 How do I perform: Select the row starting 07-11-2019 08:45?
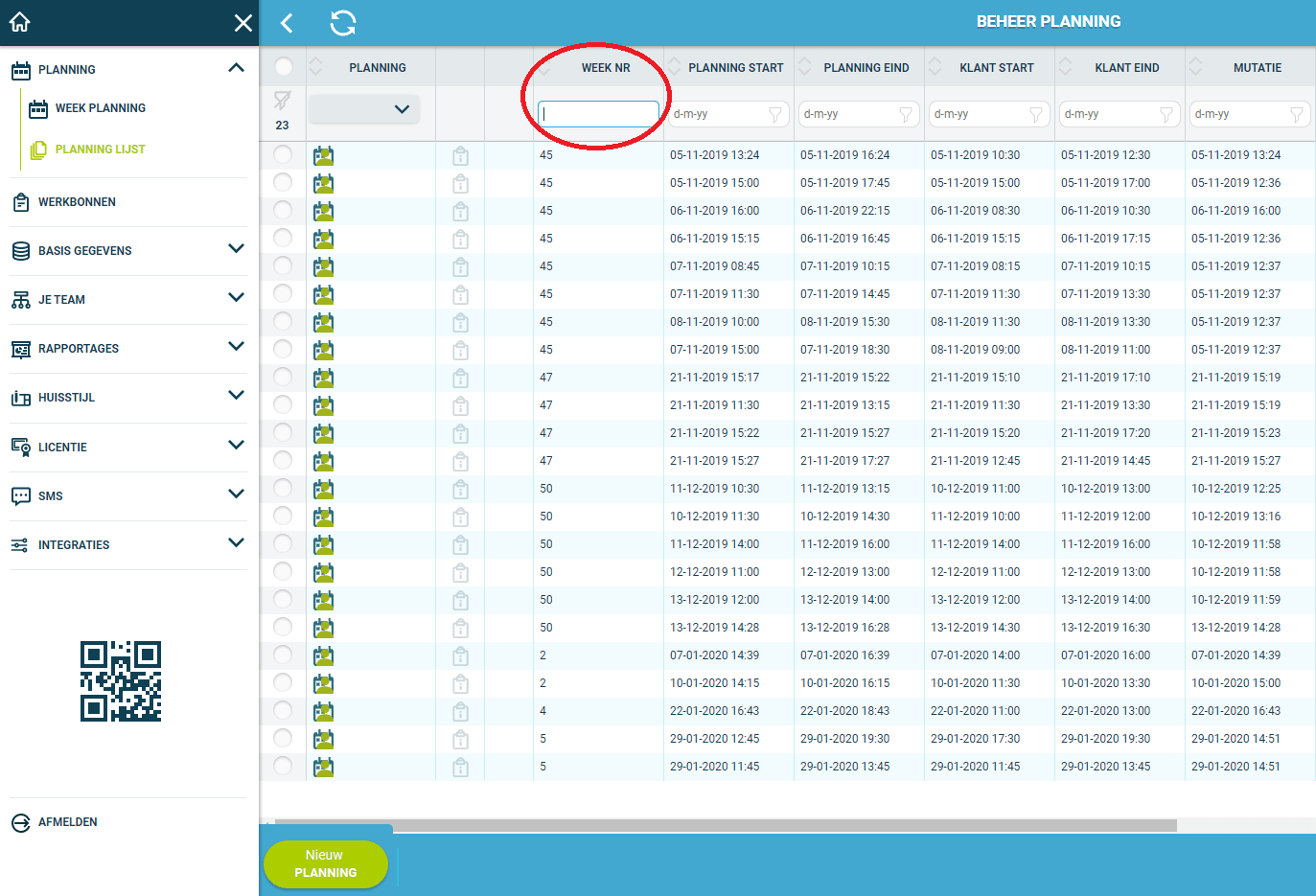[x=283, y=265]
